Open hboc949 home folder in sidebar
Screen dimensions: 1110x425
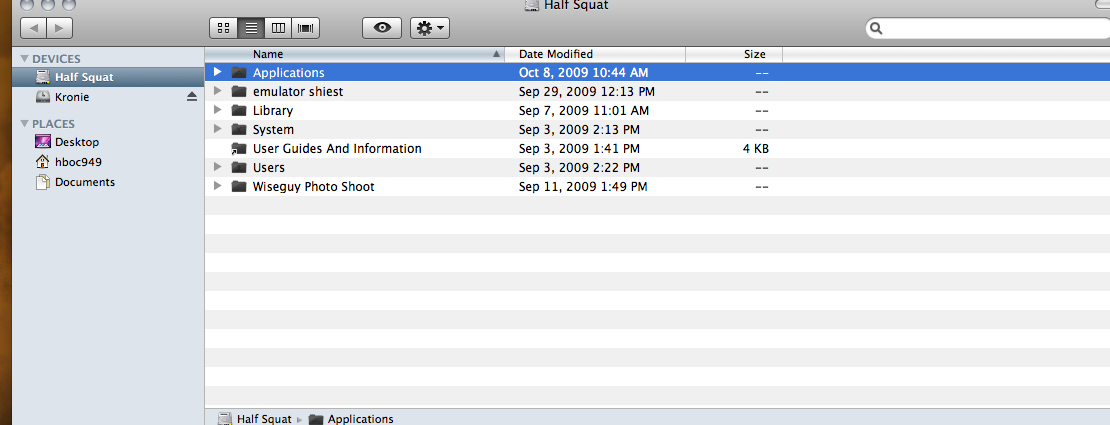[78, 162]
